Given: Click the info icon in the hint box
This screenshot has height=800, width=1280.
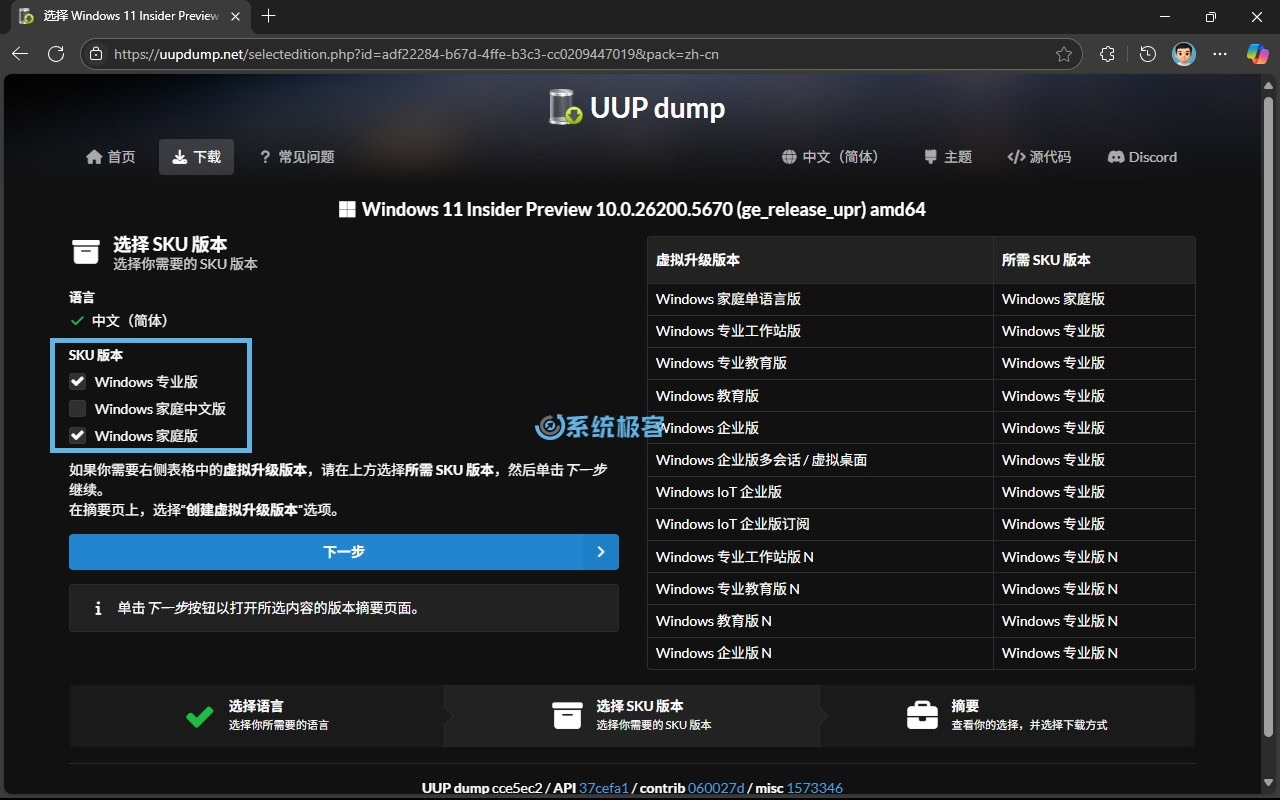Looking at the screenshot, I should pyautogui.click(x=97, y=608).
